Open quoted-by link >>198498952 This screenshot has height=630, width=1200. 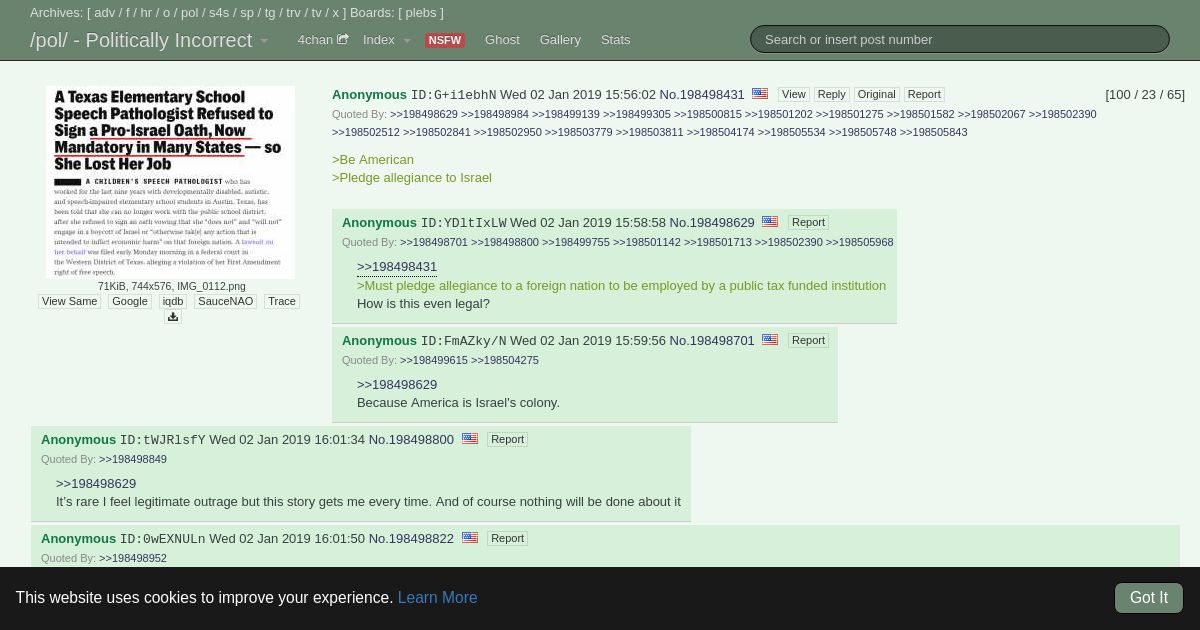133,558
